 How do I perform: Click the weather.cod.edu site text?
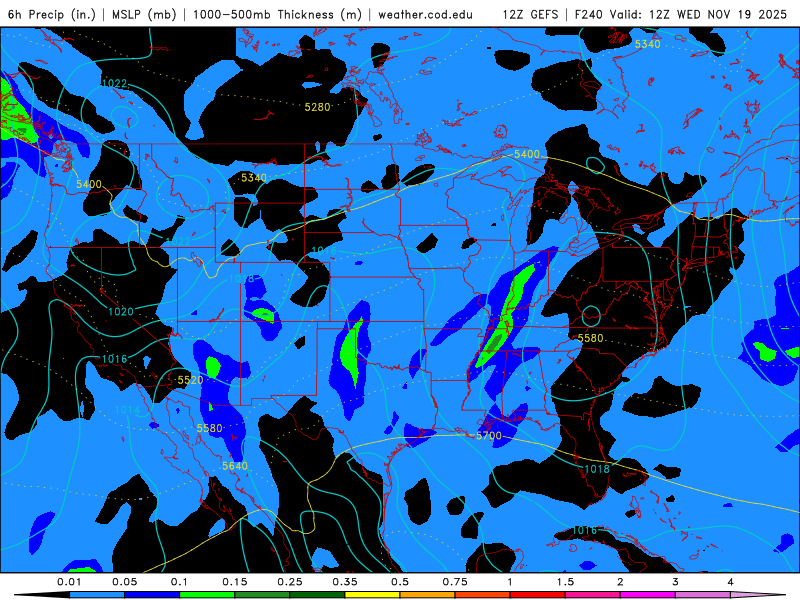point(425,14)
